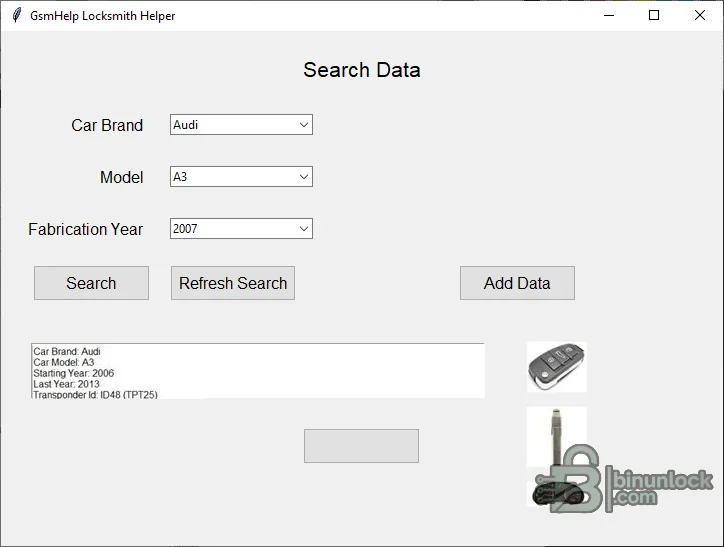Close the GsmHelp Locksmith Helper window
This screenshot has width=724, height=547.
[x=700, y=15]
